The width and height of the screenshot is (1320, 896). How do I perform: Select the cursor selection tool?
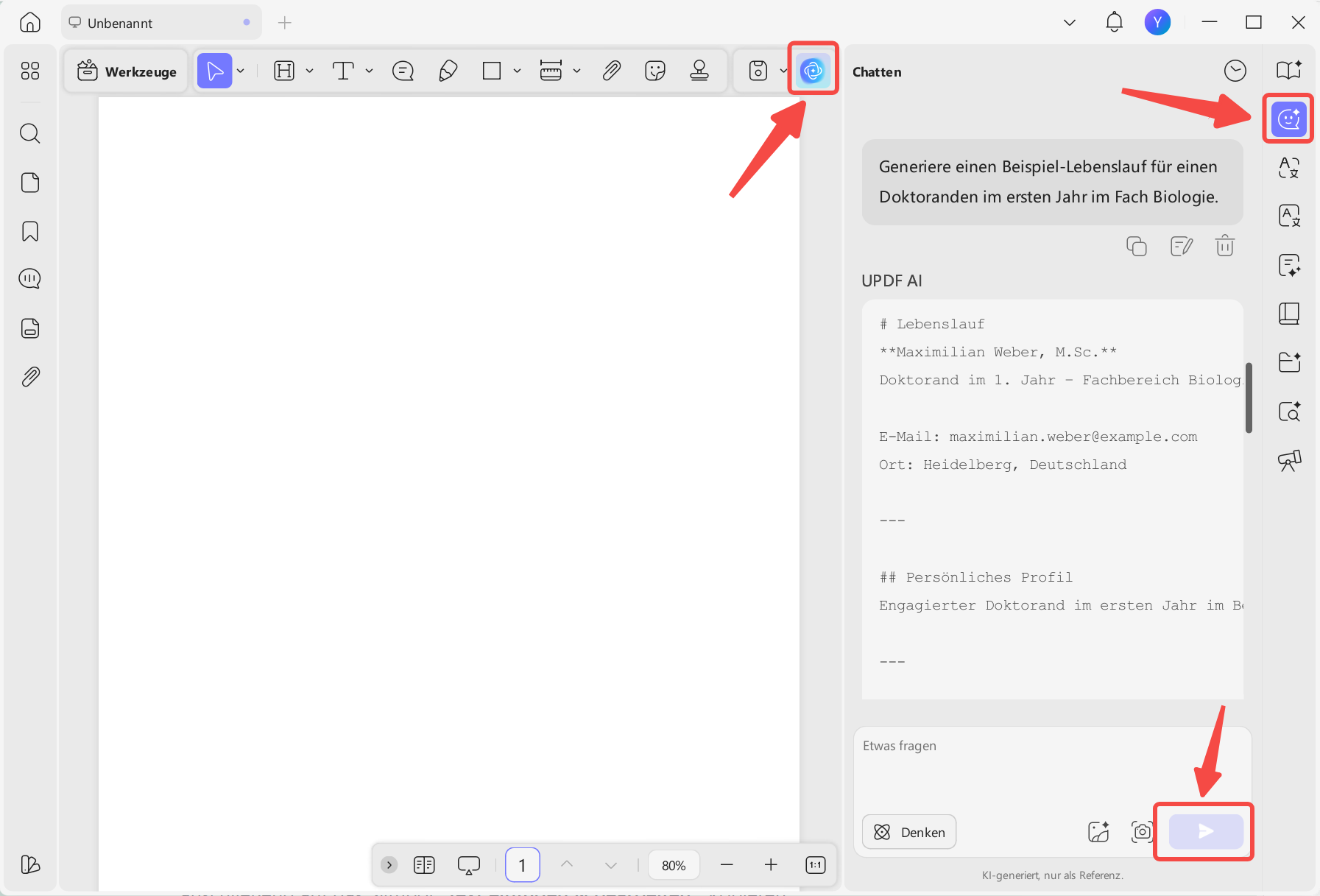pyautogui.click(x=214, y=71)
